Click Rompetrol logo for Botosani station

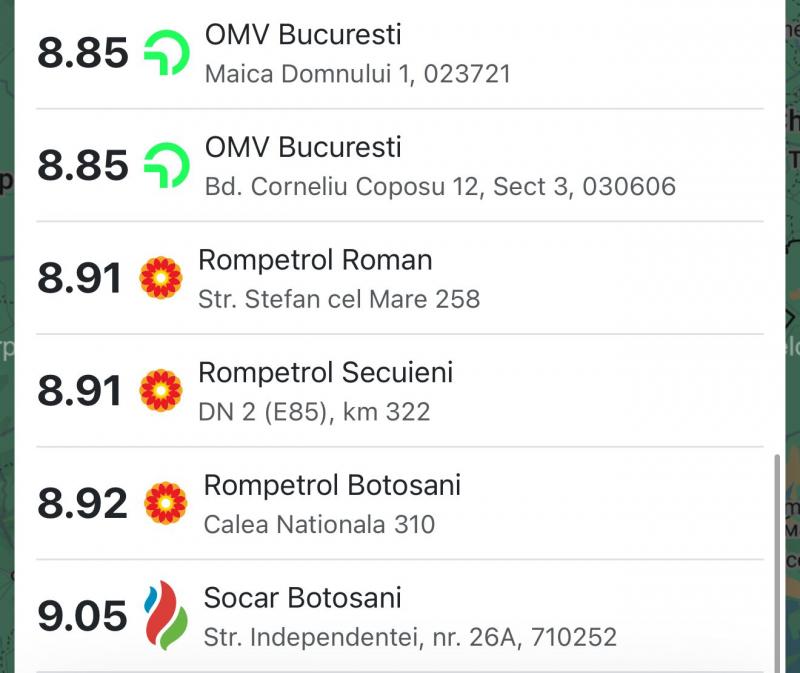(x=166, y=503)
